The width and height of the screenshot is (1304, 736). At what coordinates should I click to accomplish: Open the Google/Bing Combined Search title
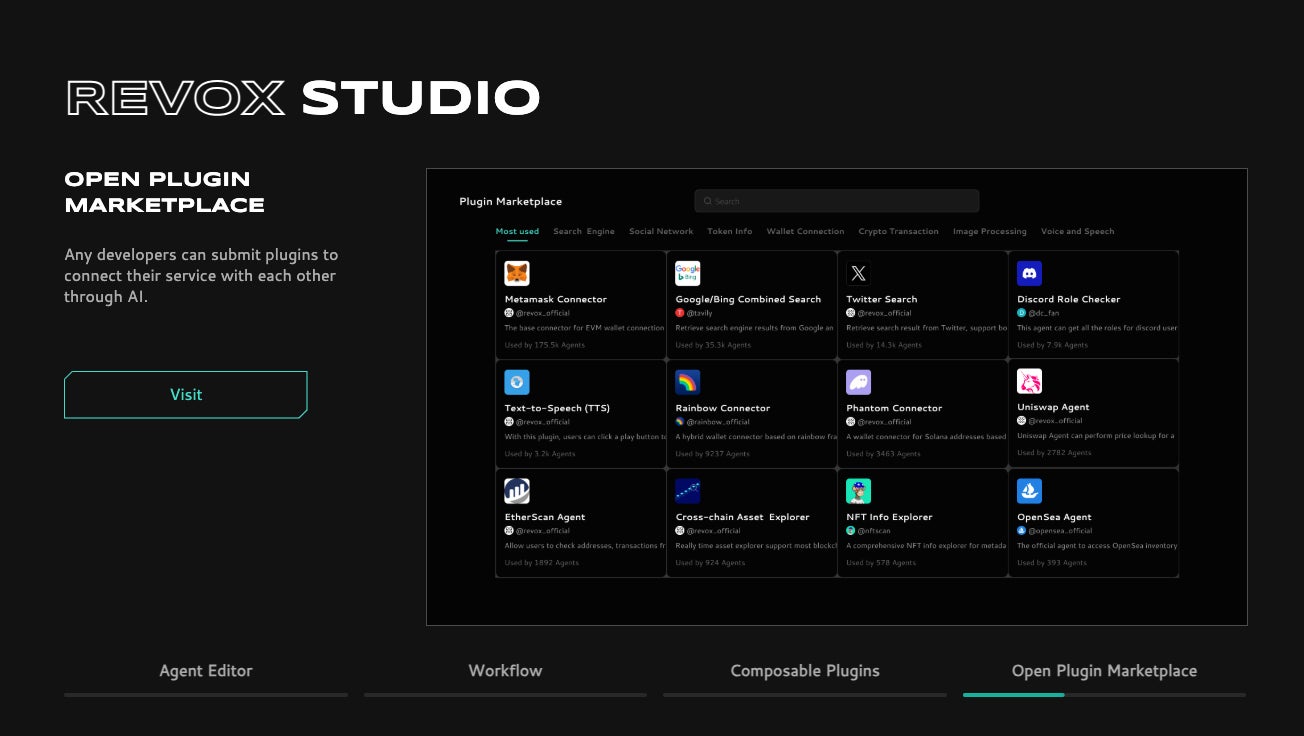click(x=748, y=299)
